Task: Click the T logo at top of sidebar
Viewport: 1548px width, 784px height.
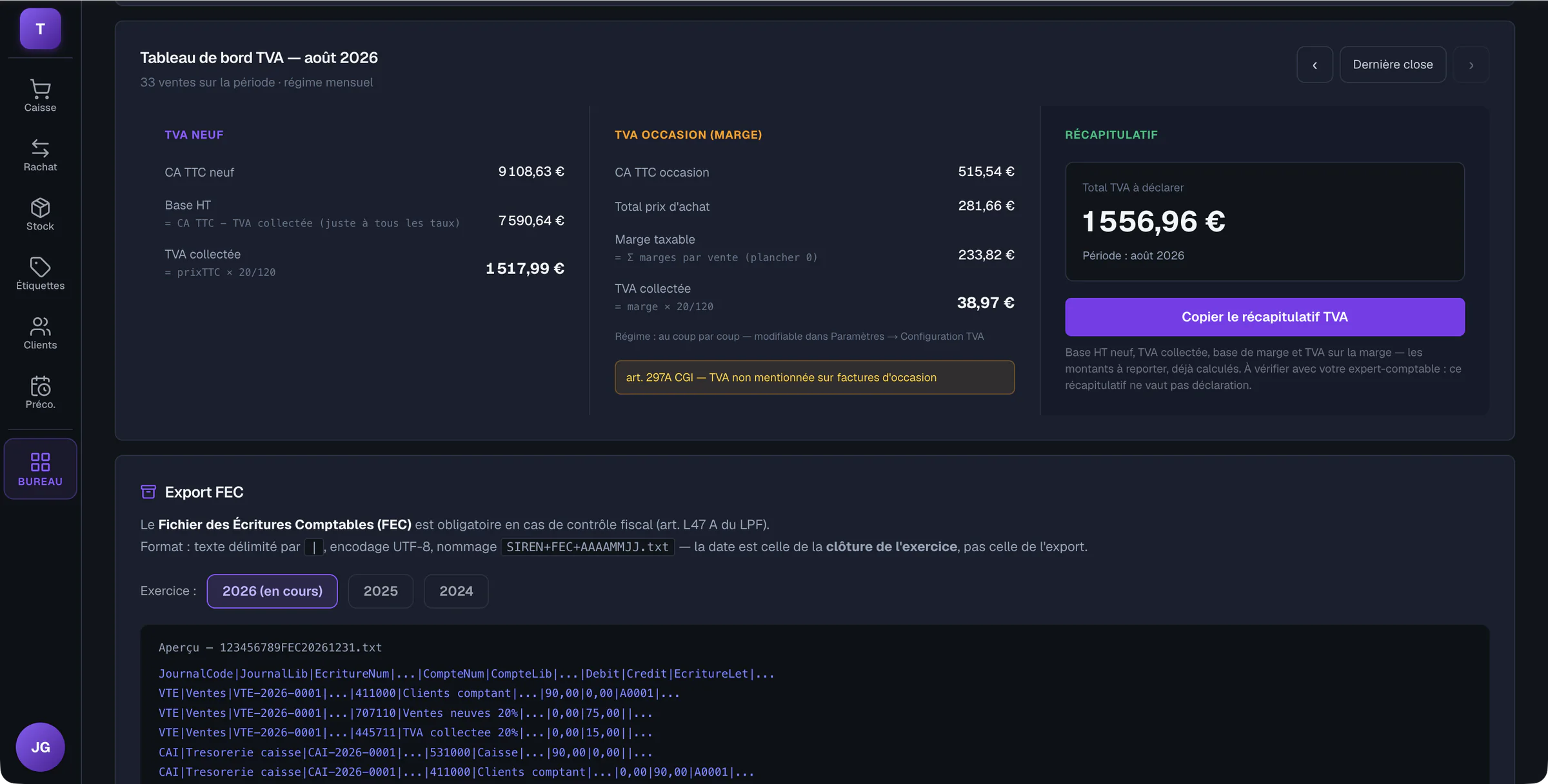Action: (x=40, y=28)
